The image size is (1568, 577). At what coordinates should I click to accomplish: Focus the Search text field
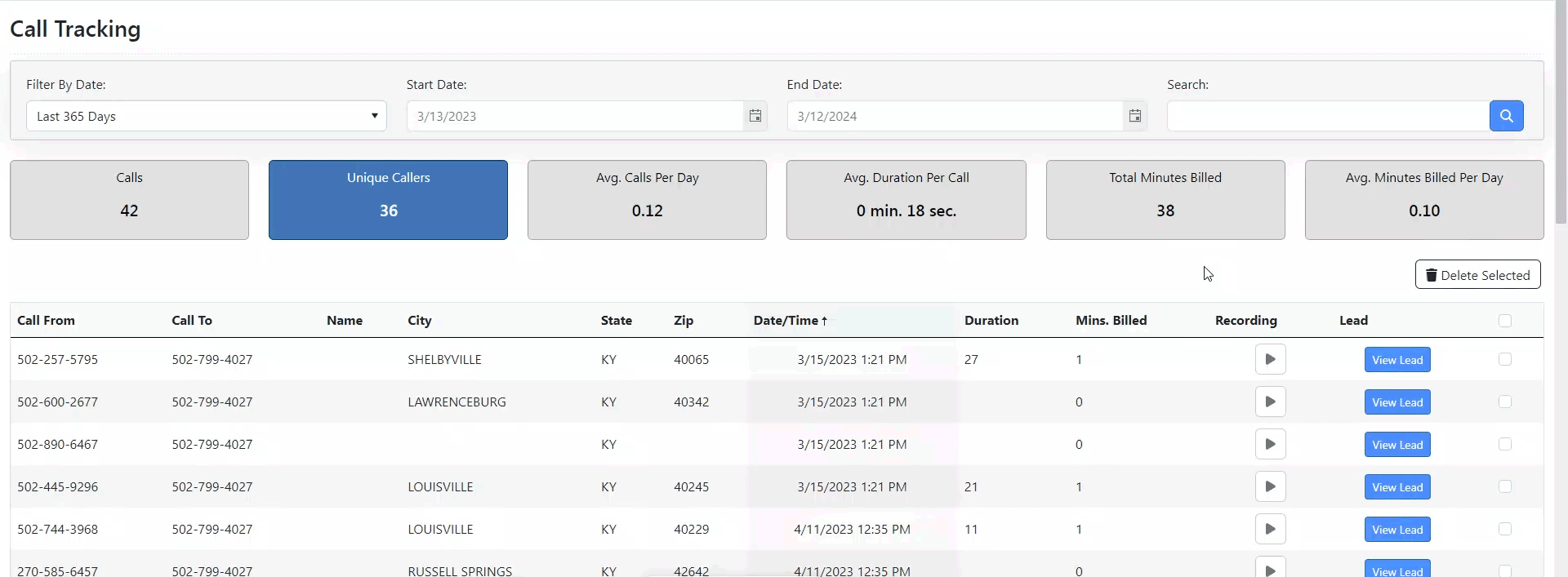pyautogui.click(x=1327, y=116)
